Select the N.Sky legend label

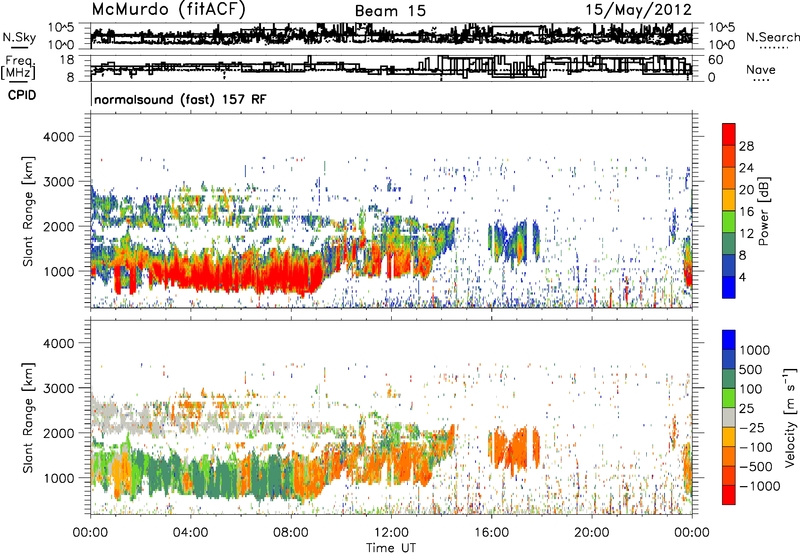(x=19, y=38)
